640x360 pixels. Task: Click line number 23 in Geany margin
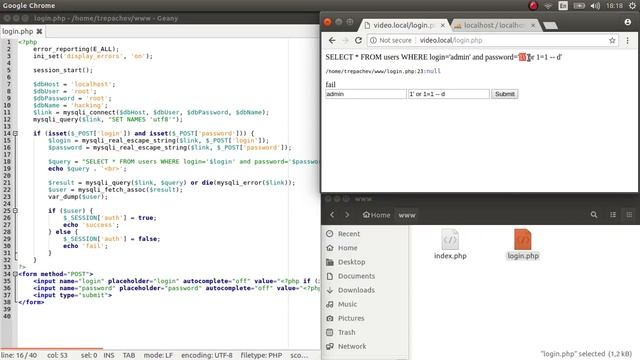coord(7,197)
